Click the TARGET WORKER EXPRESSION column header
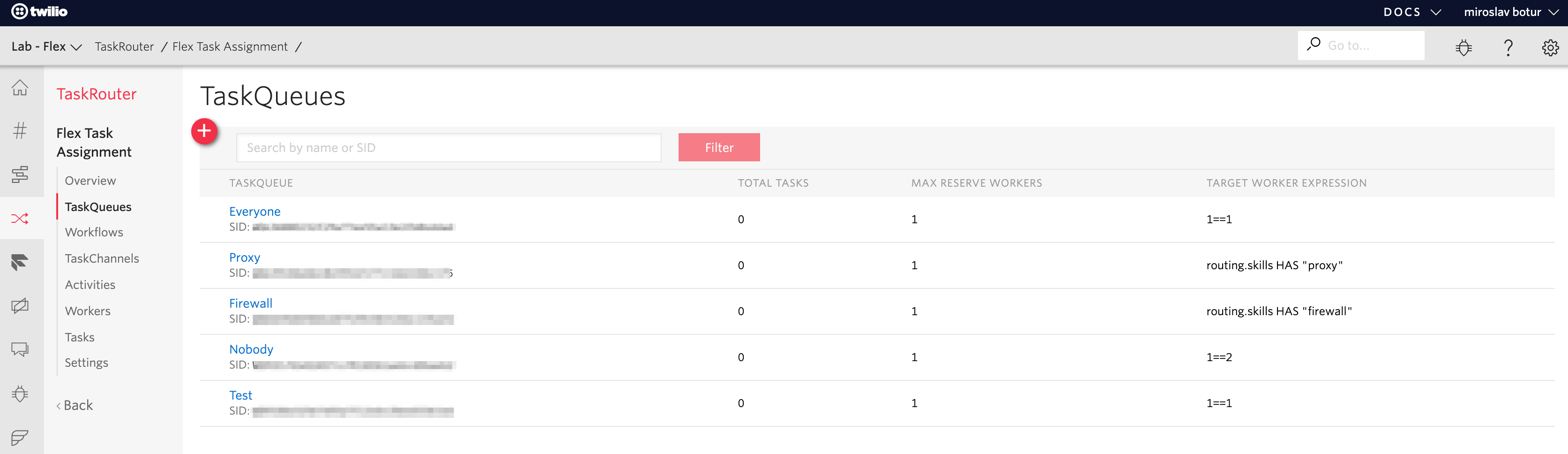The height and width of the screenshot is (454, 1568). tap(1286, 183)
